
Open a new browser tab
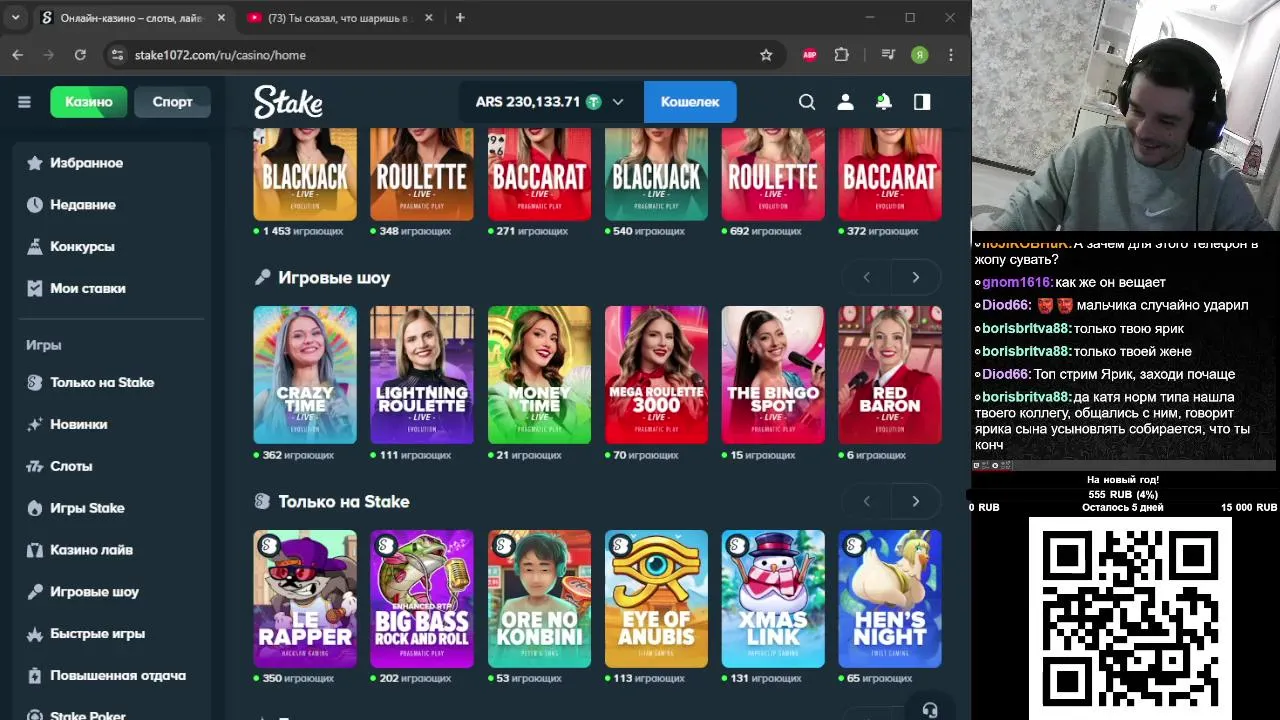(x=460, y=18)
